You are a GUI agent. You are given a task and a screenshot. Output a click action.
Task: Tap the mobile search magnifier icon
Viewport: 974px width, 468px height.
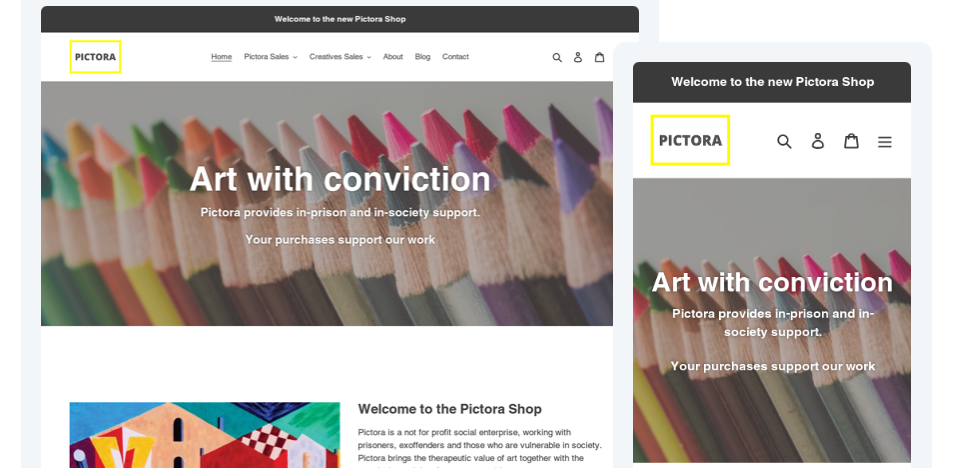pos(785,141)
